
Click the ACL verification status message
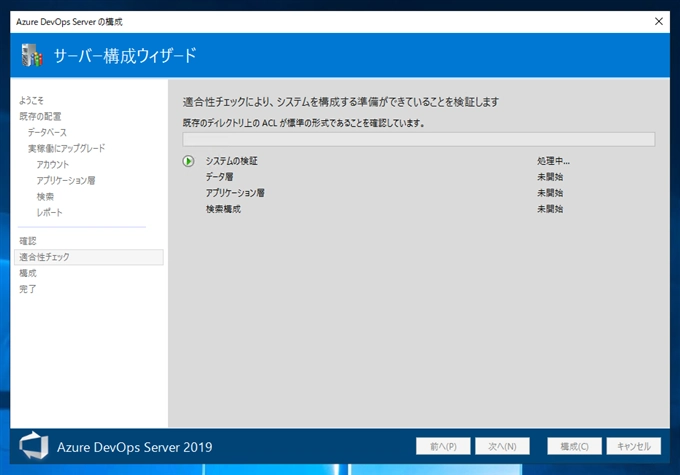pos(303,123)
